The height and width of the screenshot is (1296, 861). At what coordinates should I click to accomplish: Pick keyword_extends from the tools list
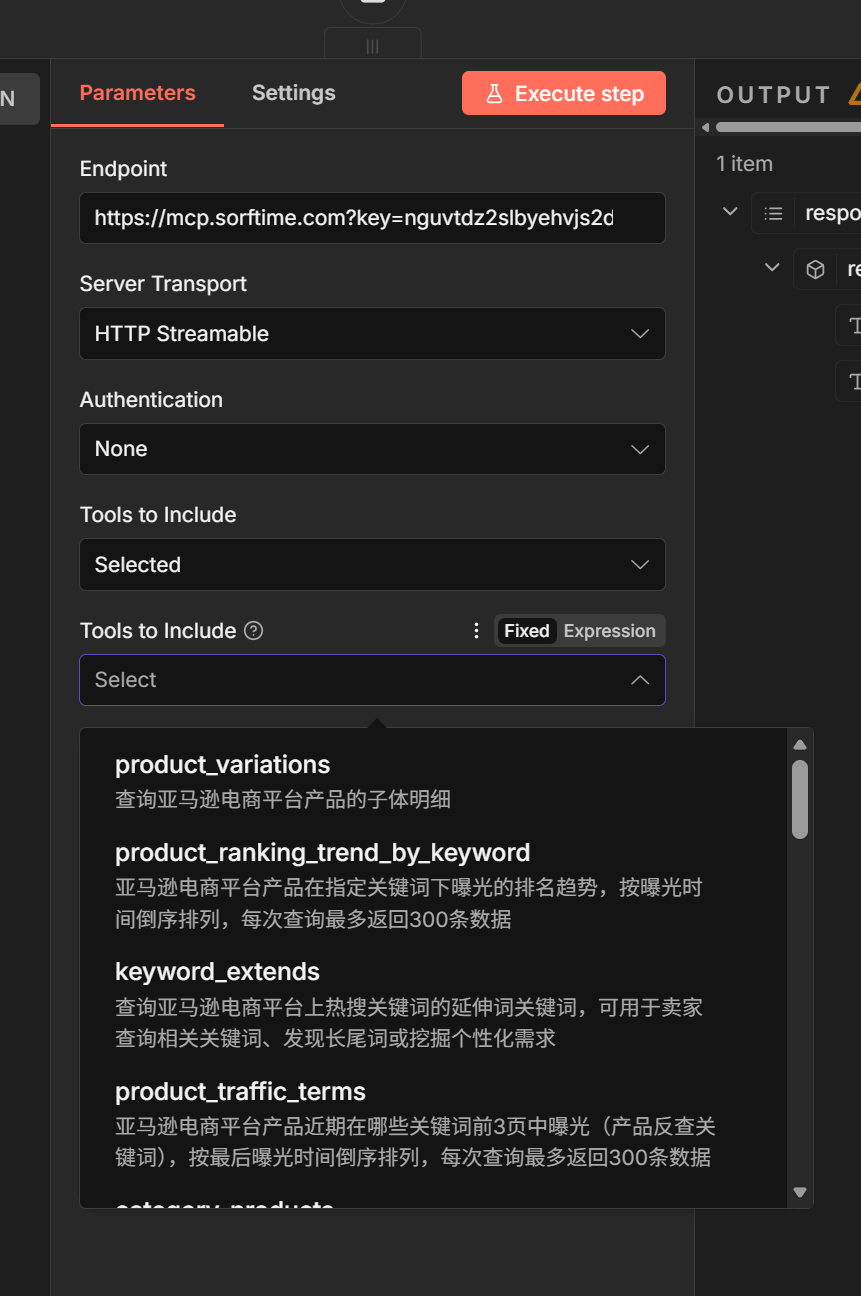click(217, 972)
